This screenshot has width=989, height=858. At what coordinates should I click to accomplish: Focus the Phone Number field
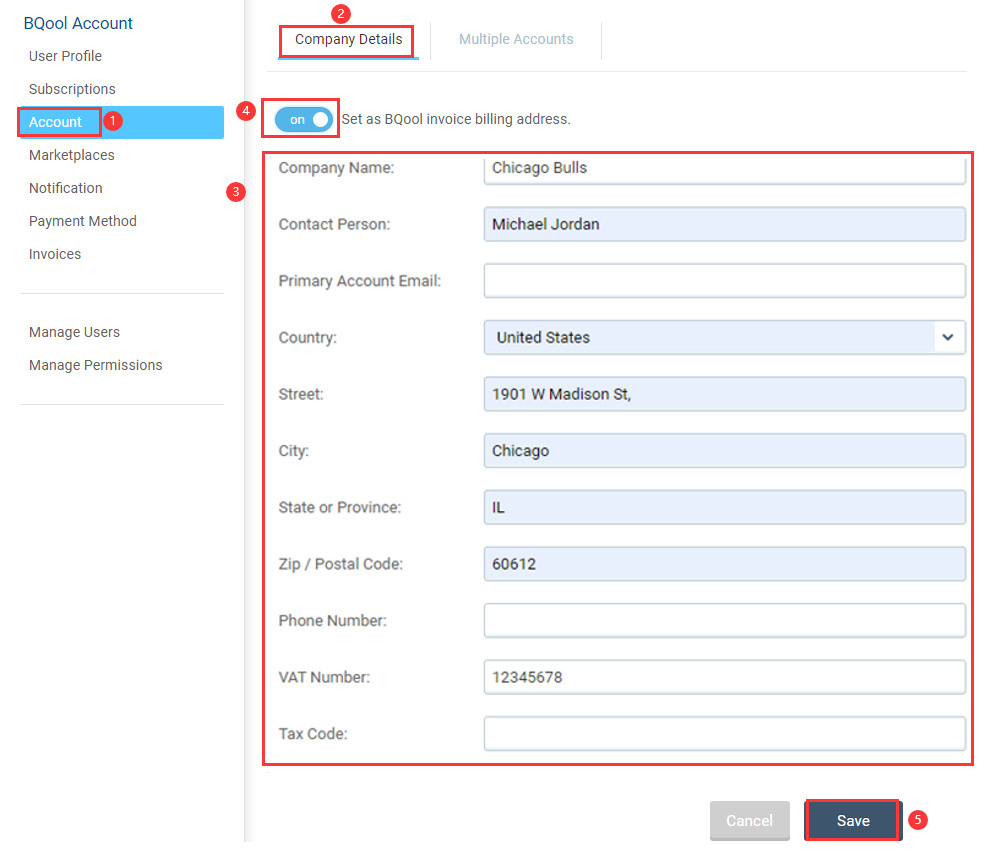724,621
